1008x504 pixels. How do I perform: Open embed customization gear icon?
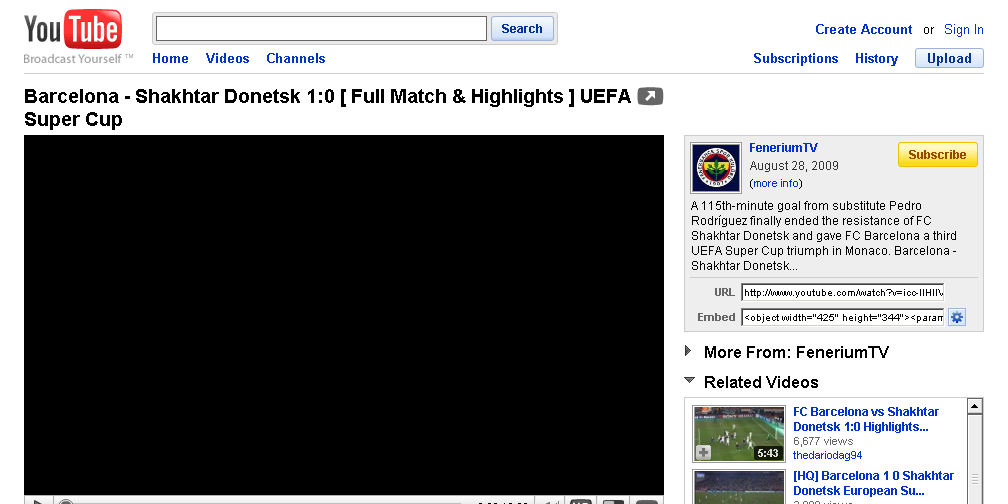[x=957, y=317]
